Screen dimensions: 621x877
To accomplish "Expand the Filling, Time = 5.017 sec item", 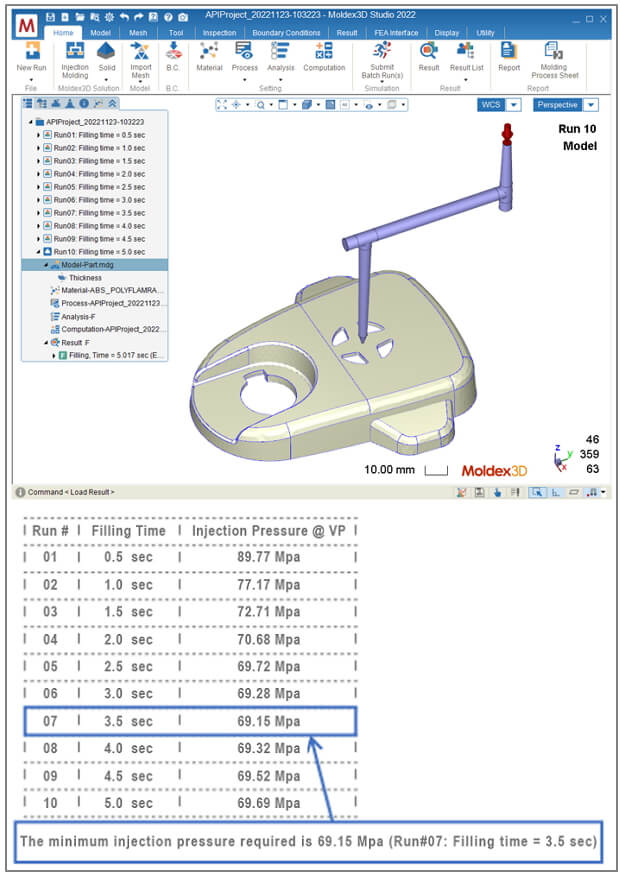I will click(x=54, y=356).
